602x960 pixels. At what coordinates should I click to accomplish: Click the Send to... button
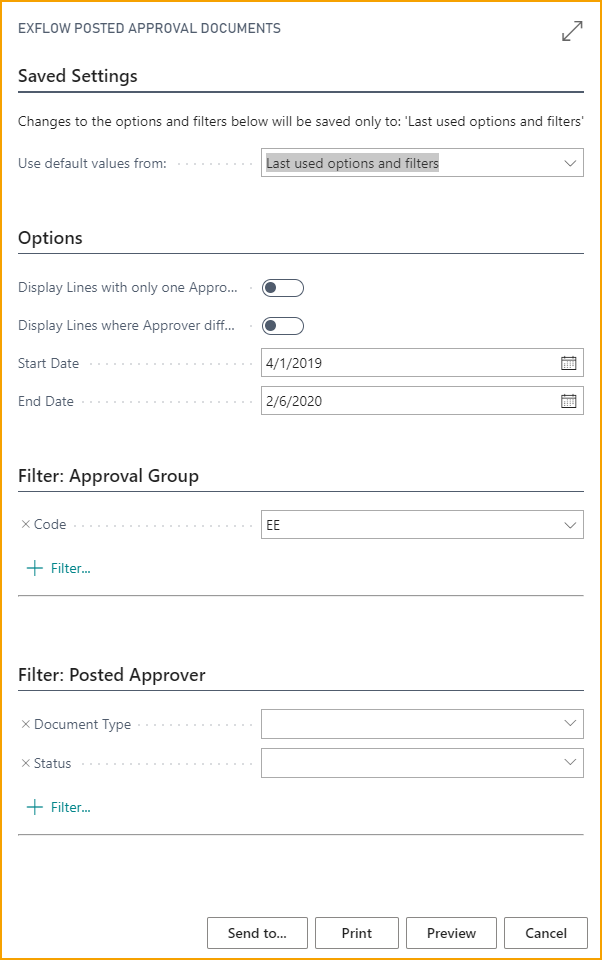click(x=257, y=933)
